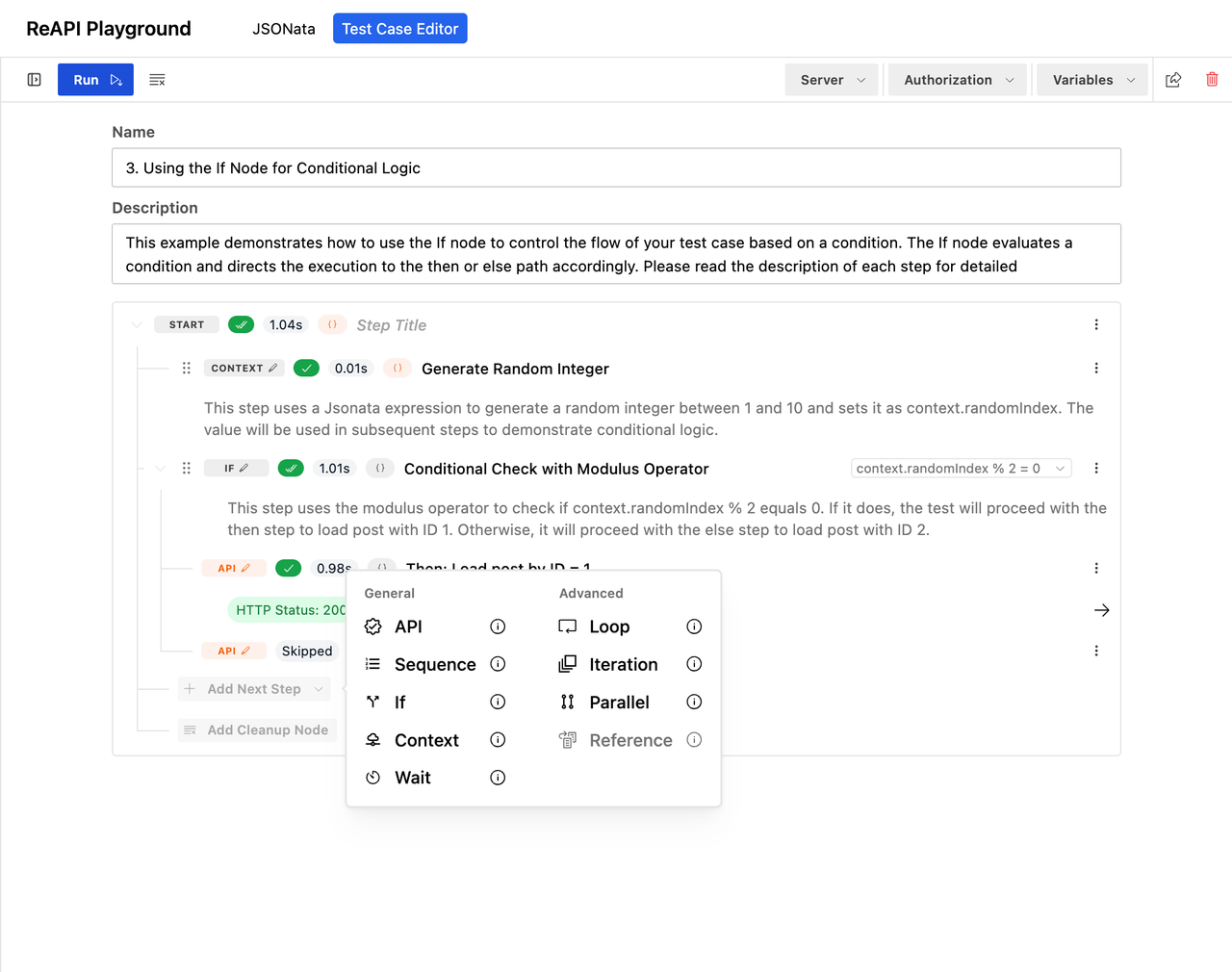Viewport: 1232px width, 972px height.
Task: Click the Step Title placeholder
Action: 392,325
